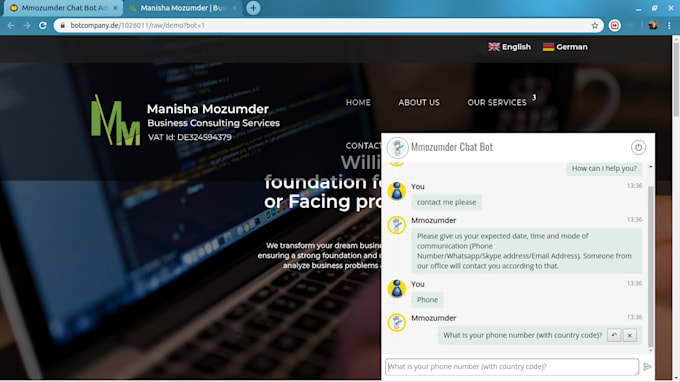Click the VAT Id DE324594379 text
Image resolution: width=680 pixels, height=382 pixels.
tap(190, 137)
